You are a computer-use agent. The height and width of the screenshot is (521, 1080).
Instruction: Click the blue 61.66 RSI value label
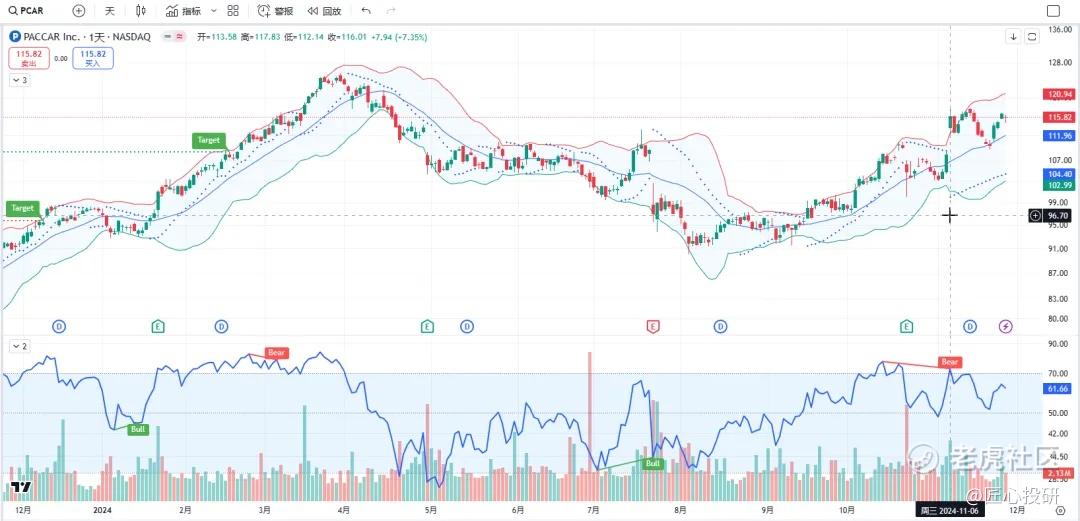click(x=1058, y=389)
